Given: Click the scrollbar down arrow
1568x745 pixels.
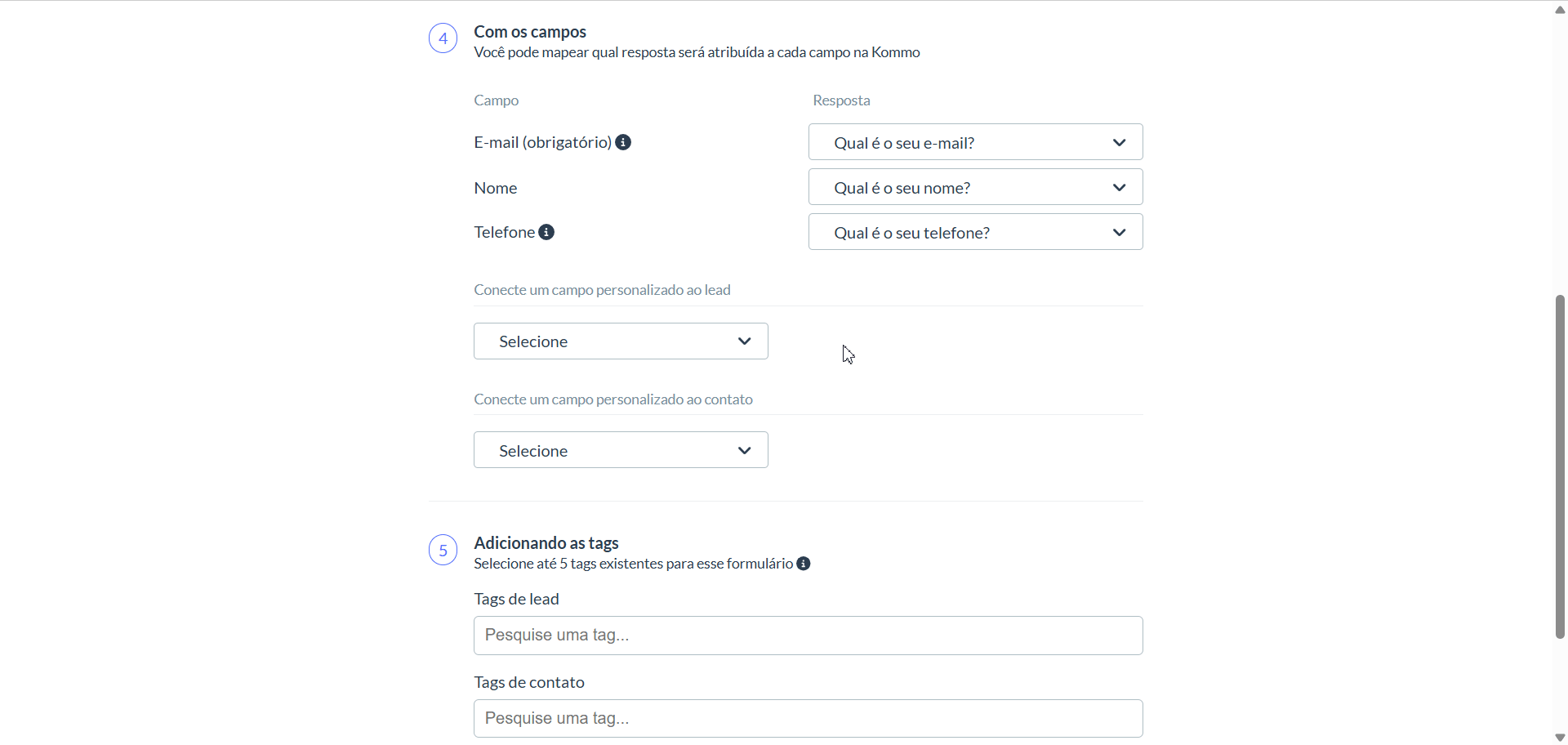Looking at the screenshot, I should click(x=1560, y=738).
